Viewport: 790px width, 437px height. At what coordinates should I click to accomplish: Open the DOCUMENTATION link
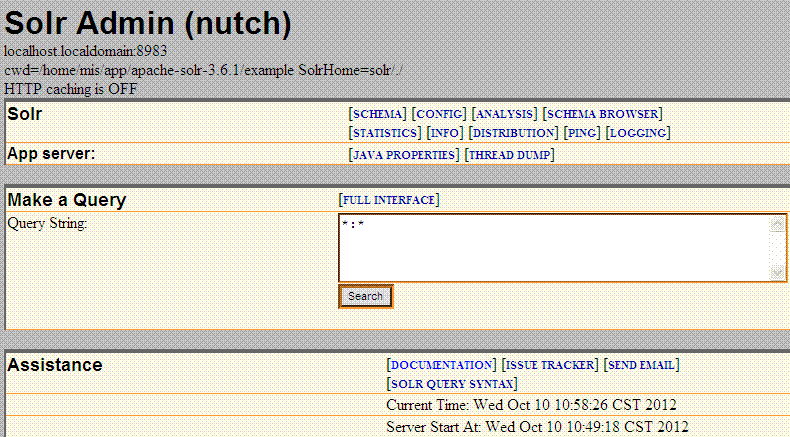pyautogui.click(x=442, y=365)
